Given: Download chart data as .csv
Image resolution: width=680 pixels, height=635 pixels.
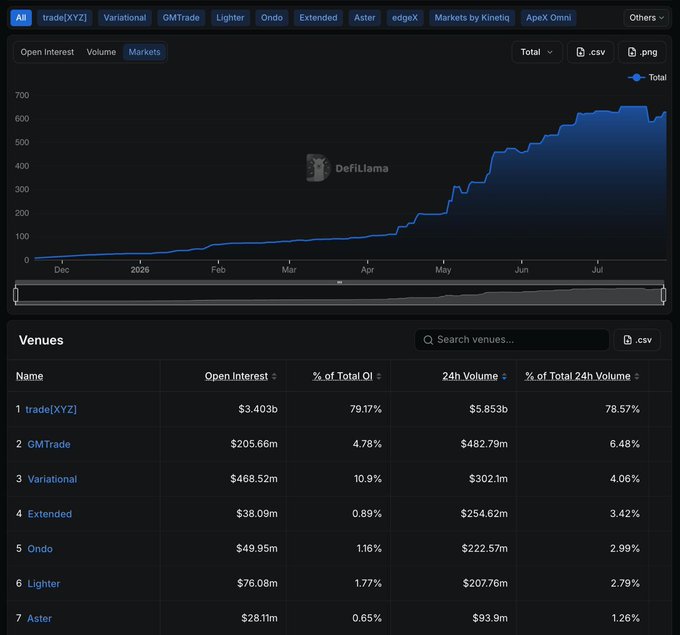Looking at the screenshot, I should (x=590, y=52).
